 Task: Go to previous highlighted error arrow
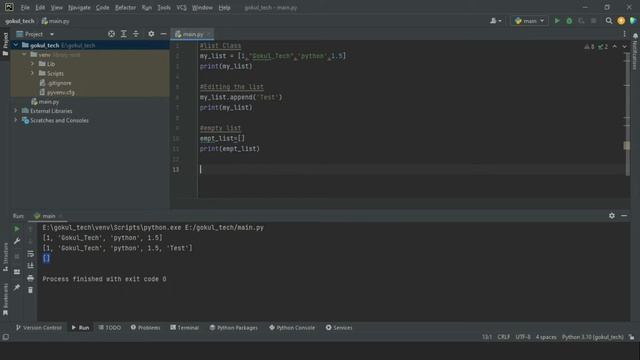(x=615, y=47)
